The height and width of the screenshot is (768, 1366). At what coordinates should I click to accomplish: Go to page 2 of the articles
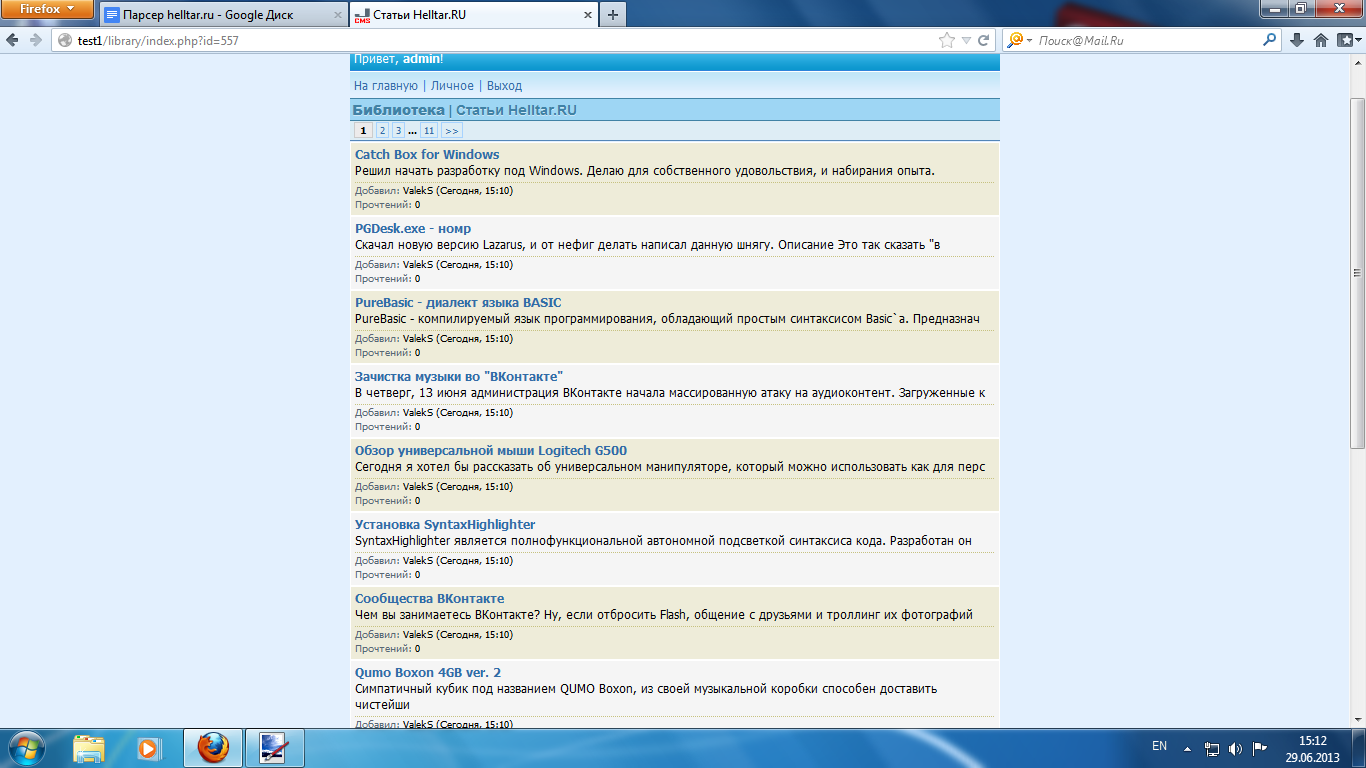coord(382,131)
